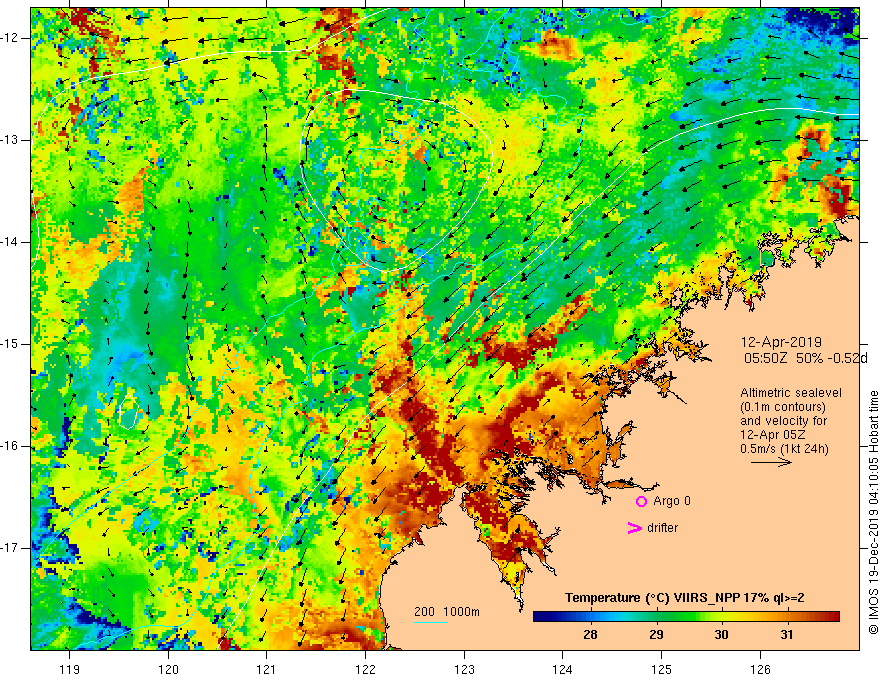880x680 pixels.
Task: Click the longitude label '123'
Action: click(464, 669)
